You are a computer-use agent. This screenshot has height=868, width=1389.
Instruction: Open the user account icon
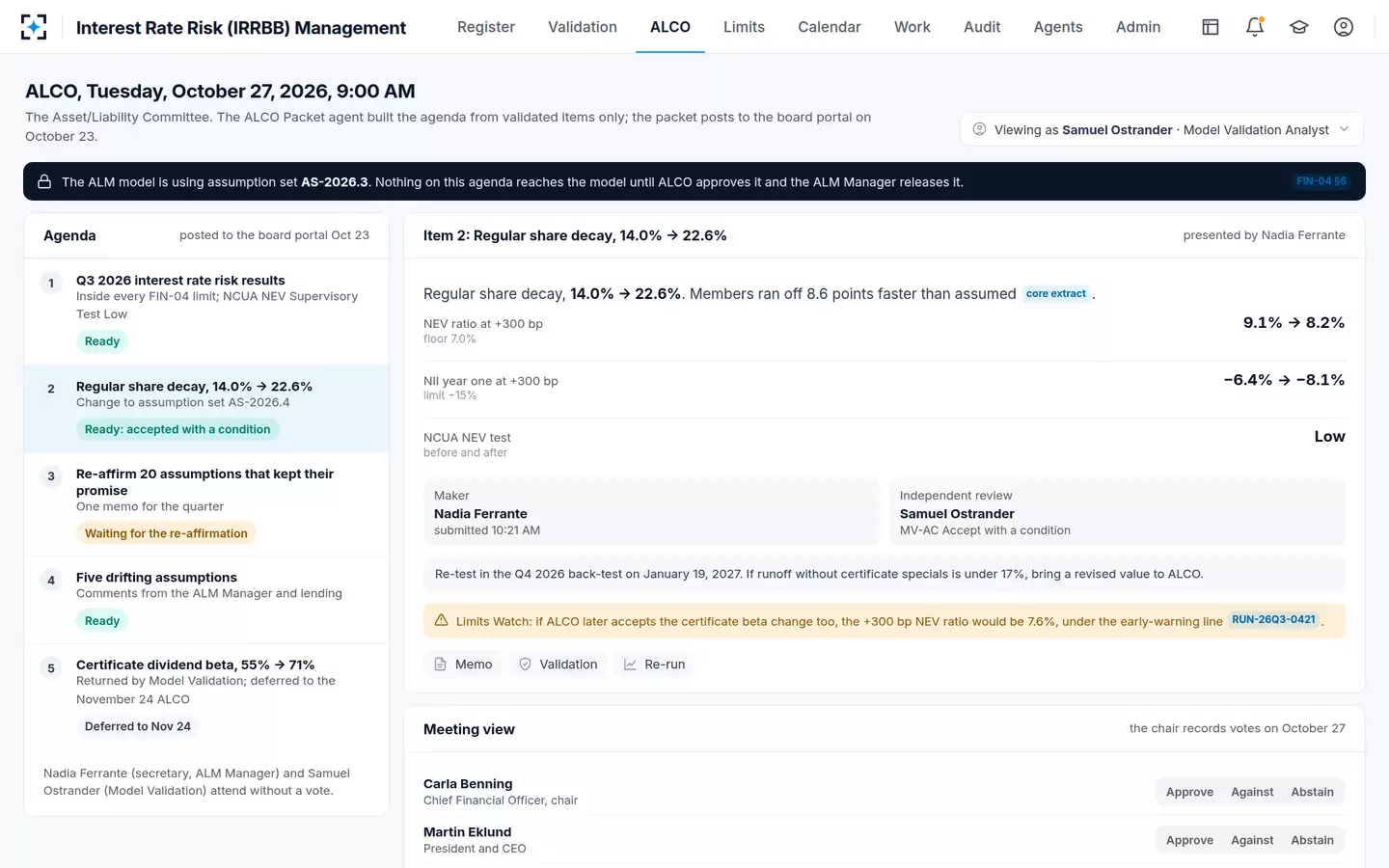[x=1344, y=27]
